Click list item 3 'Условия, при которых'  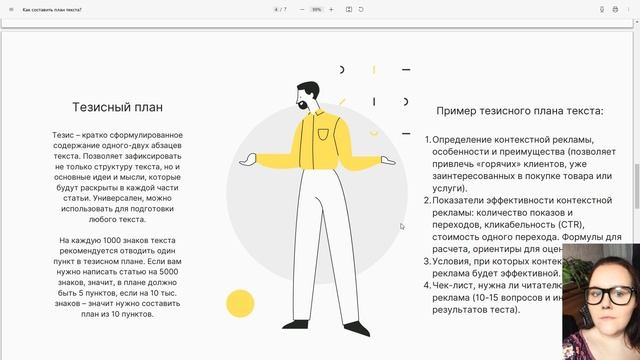coord(493,267)
